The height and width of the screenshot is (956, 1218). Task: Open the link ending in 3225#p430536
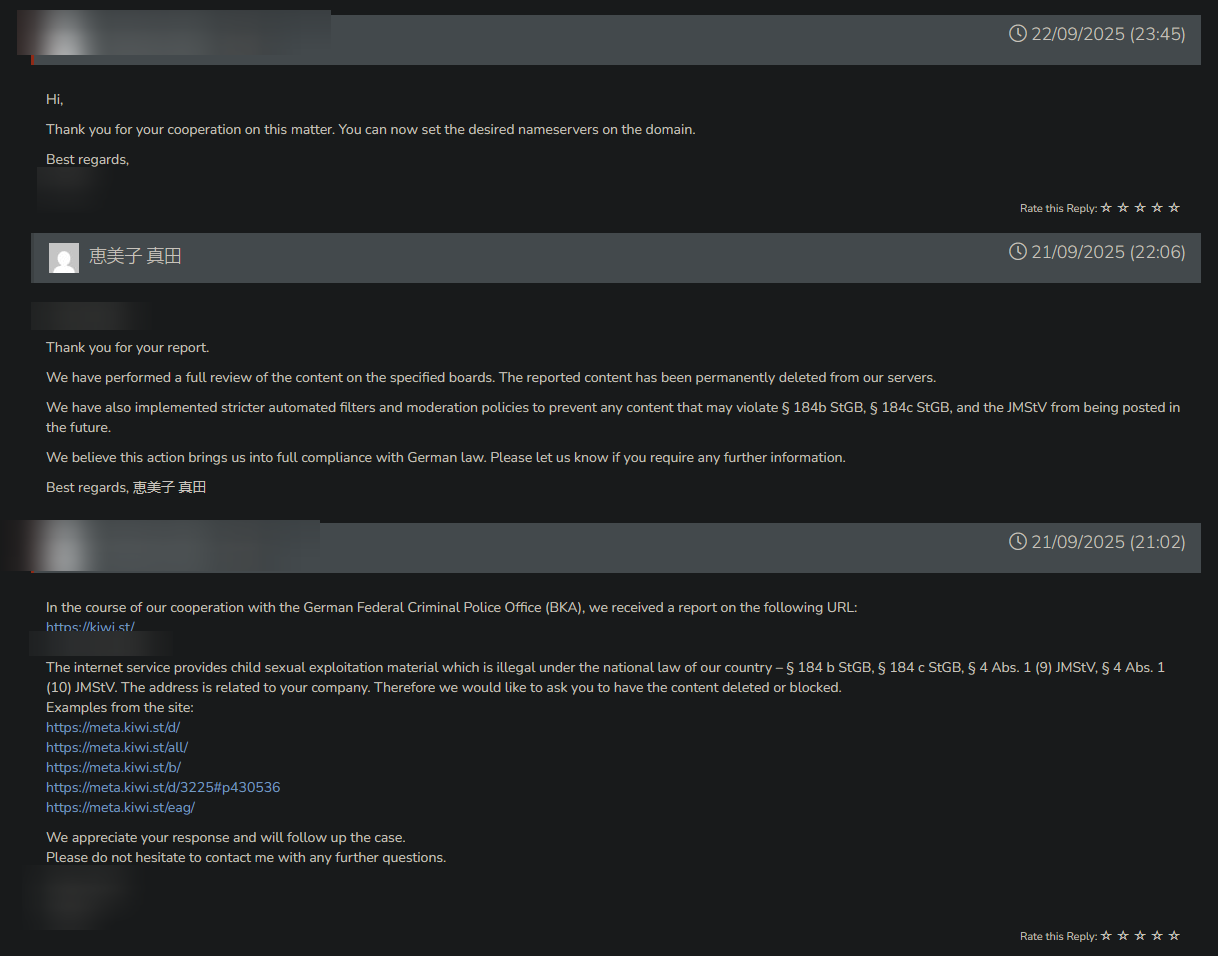163,787
